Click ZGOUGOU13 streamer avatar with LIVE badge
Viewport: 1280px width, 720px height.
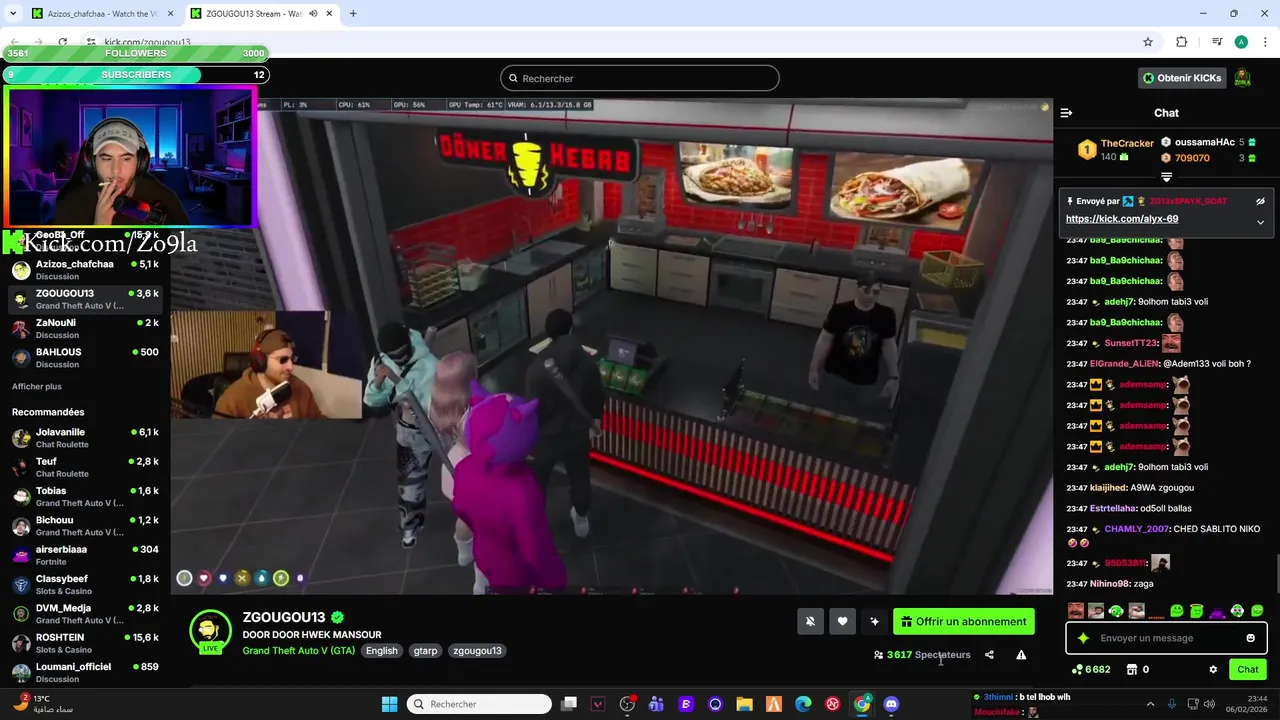210,632
